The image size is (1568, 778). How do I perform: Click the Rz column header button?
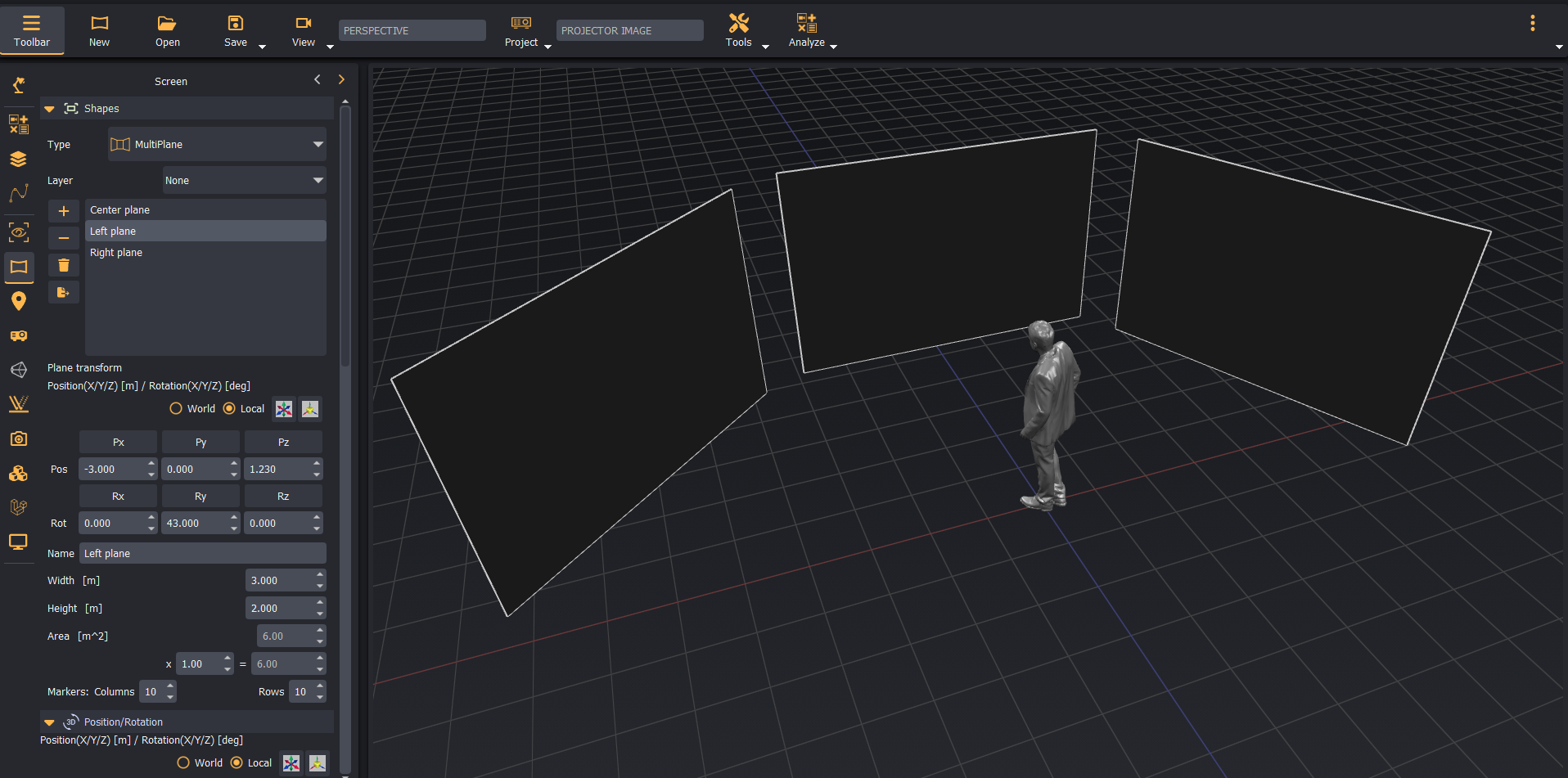[x=283, y=496]
